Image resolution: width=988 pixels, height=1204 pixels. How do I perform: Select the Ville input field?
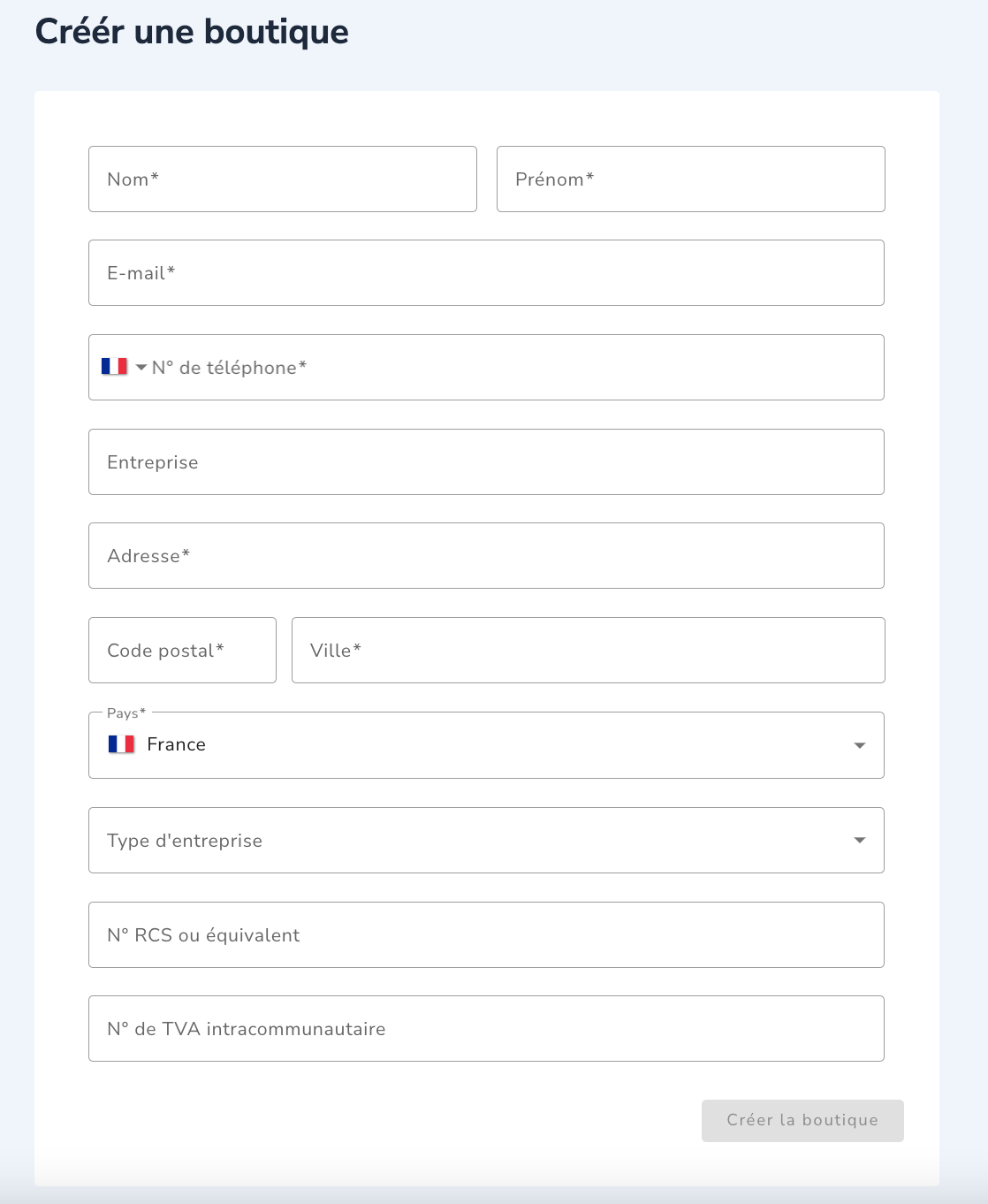(x=589, y=650)
